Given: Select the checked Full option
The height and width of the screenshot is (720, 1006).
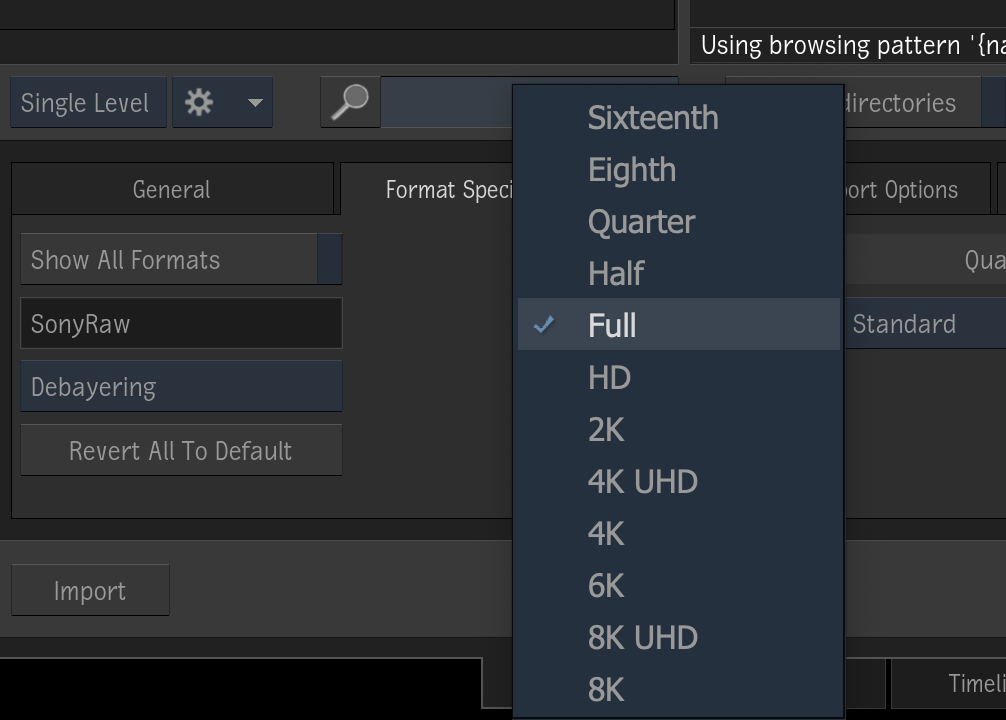Looking at the screenshot, I should [x=612, y=326].
